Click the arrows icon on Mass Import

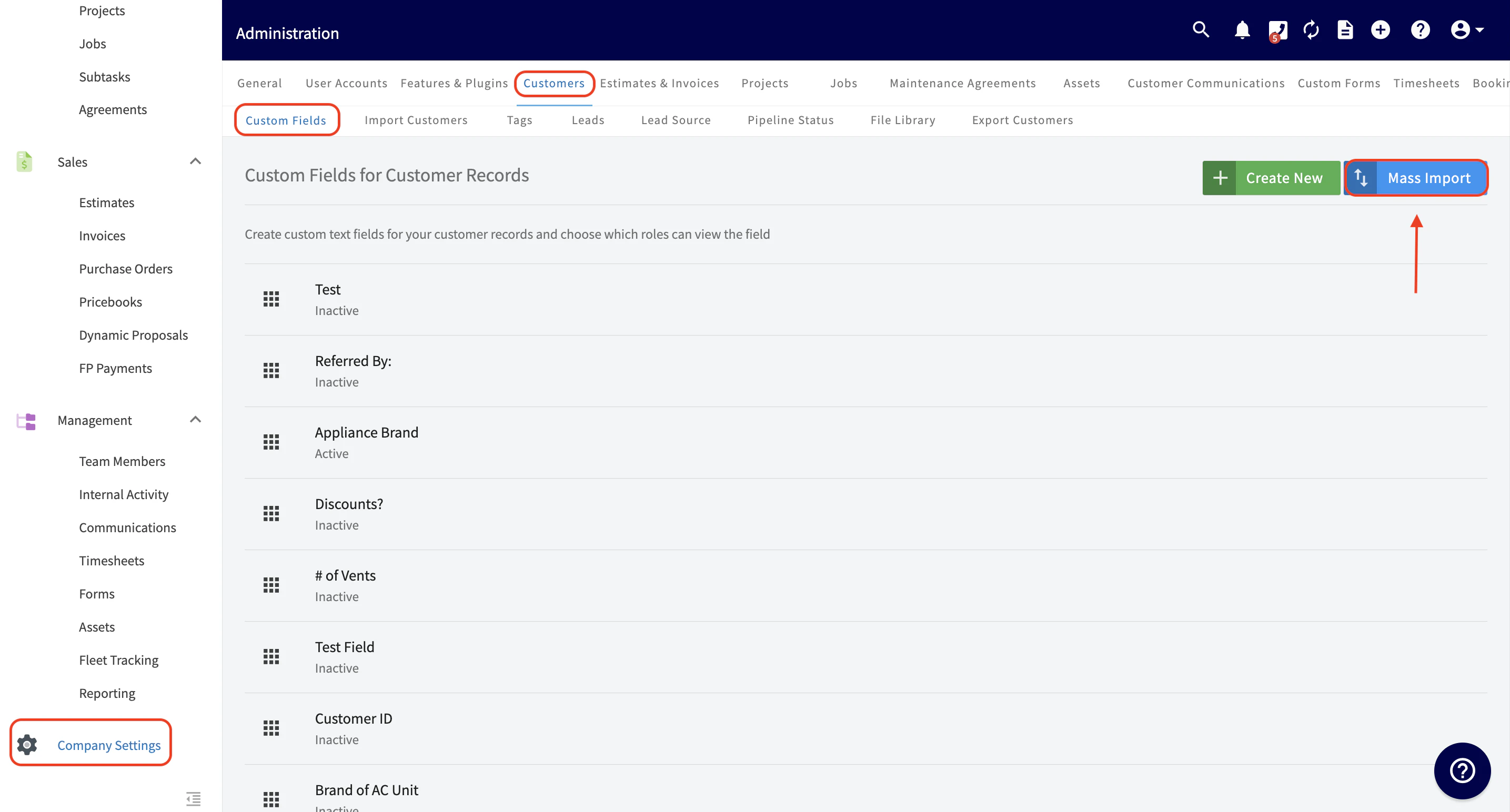[x=1361, y=178]
